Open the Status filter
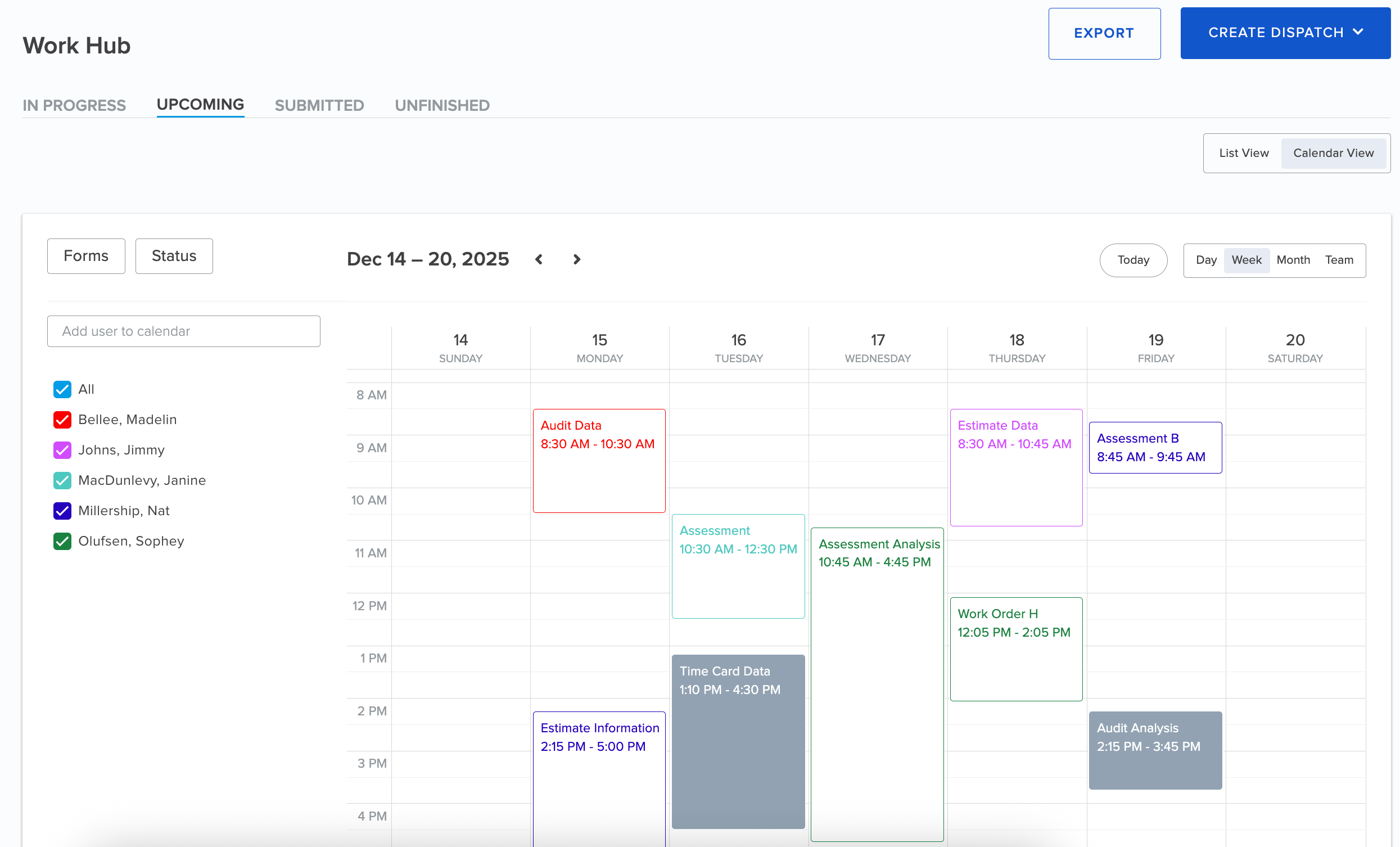This screenshot has height=847, width=1400. click(x=174, y=256)
